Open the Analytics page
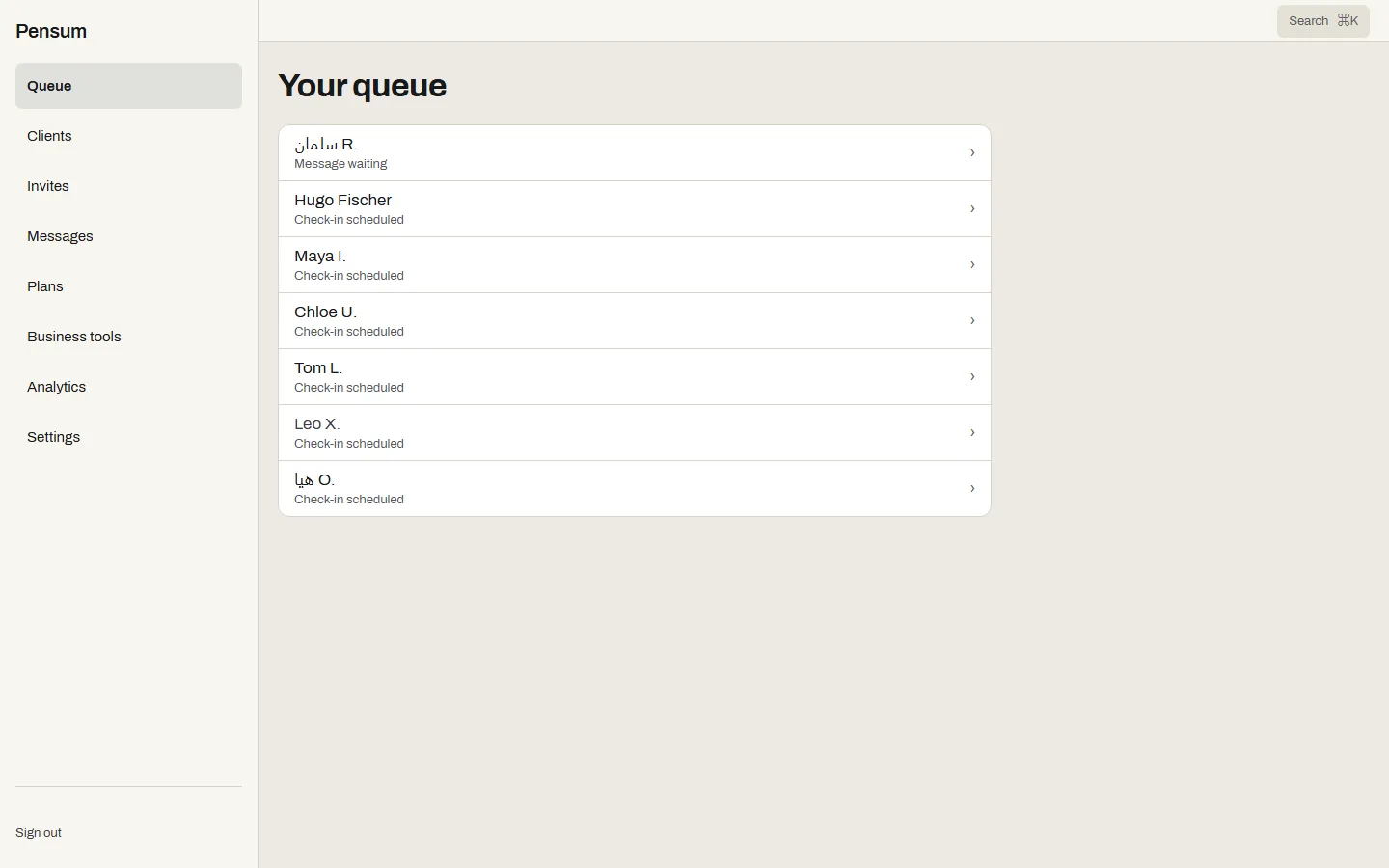 click(x=128, y=387)
